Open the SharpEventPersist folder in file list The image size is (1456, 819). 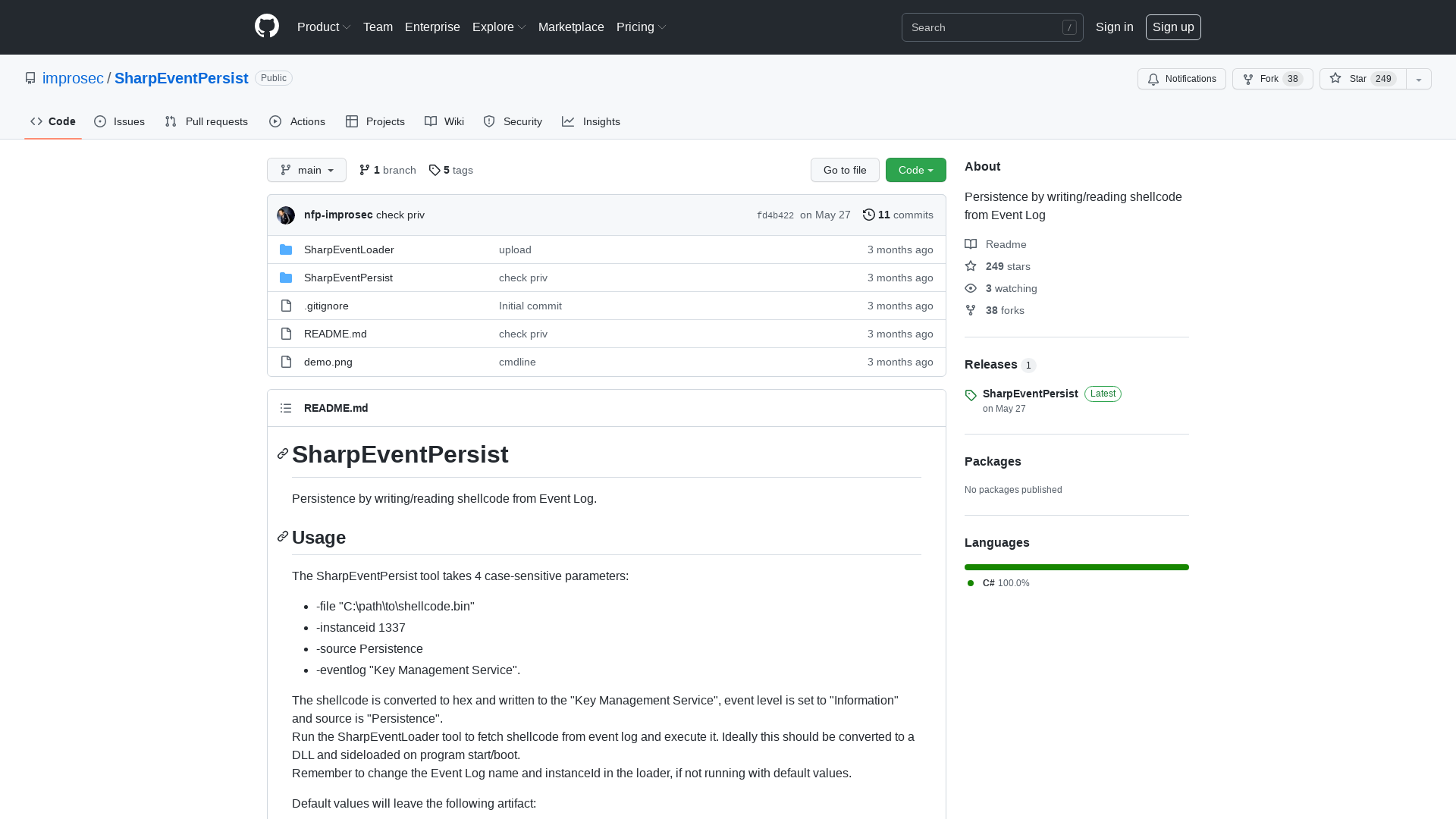tap(348, 278)
